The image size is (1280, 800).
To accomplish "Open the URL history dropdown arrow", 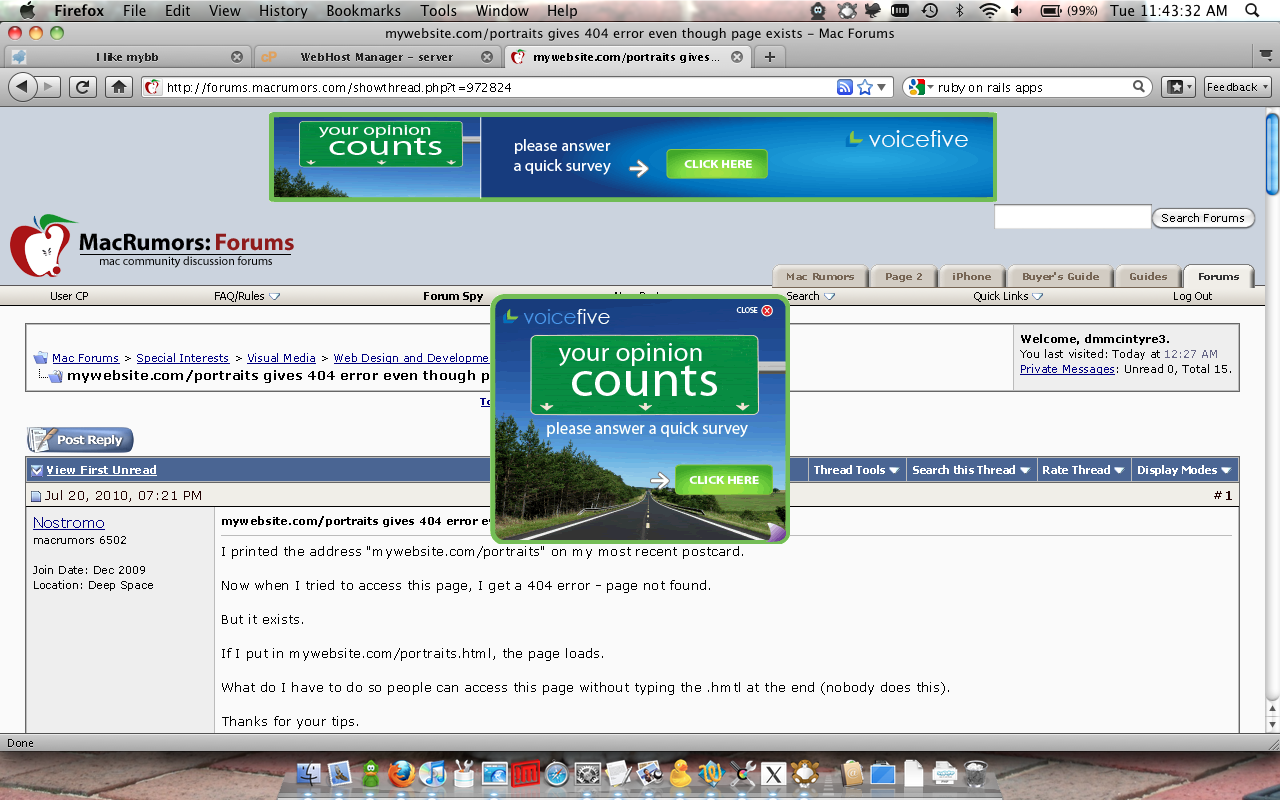I will [x=883, y=87].
